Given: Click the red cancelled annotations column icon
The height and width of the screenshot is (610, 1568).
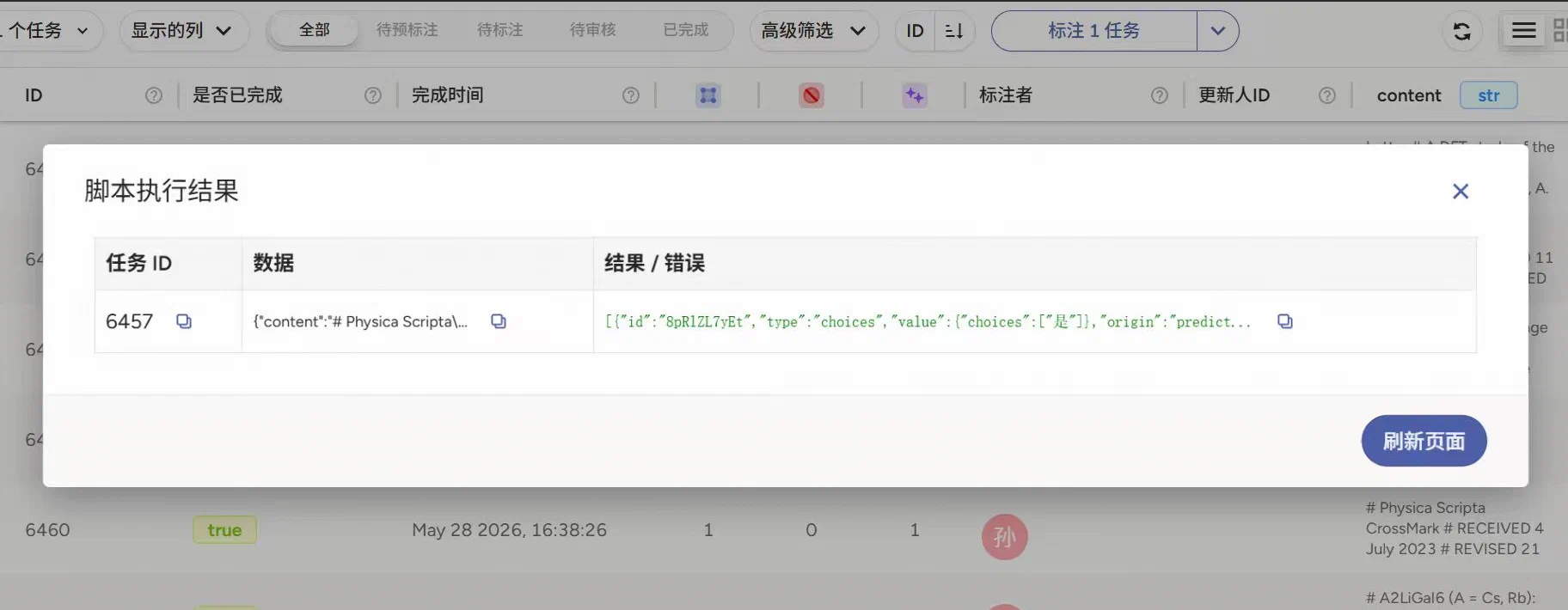Looking at the screenshot, I should 812,95.
